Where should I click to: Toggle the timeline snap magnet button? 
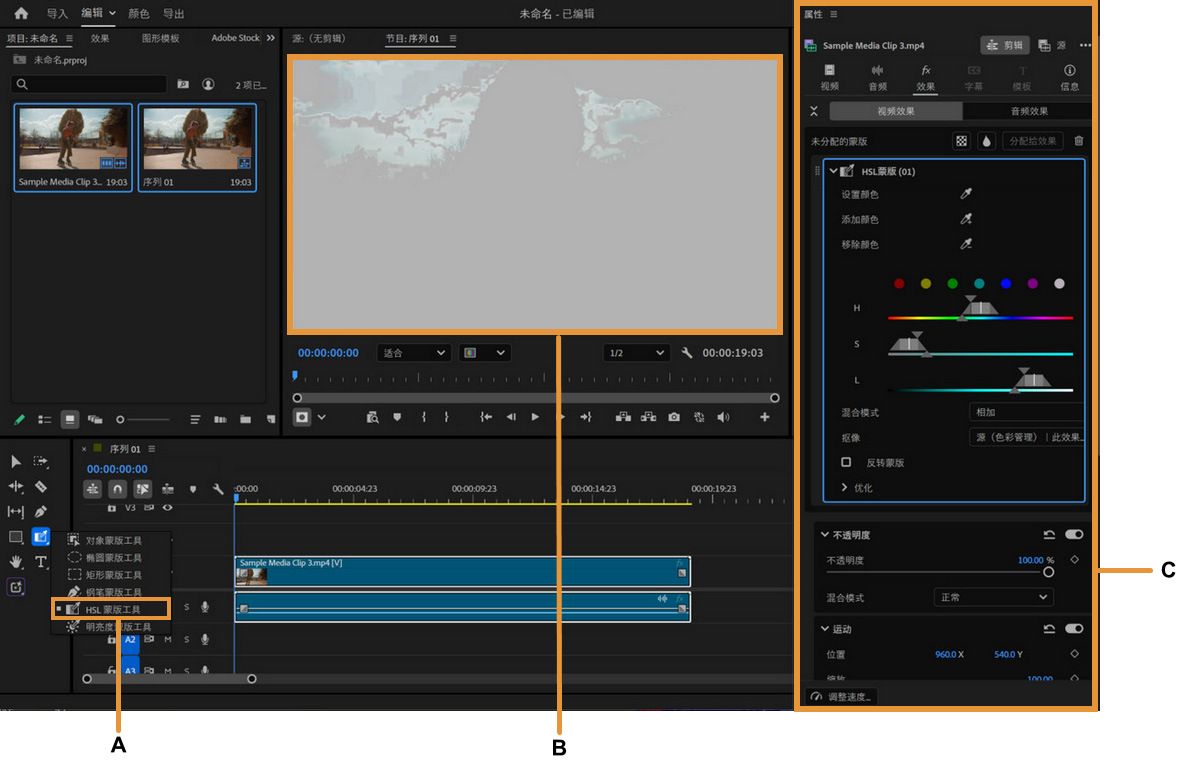[x=117, y=489]
